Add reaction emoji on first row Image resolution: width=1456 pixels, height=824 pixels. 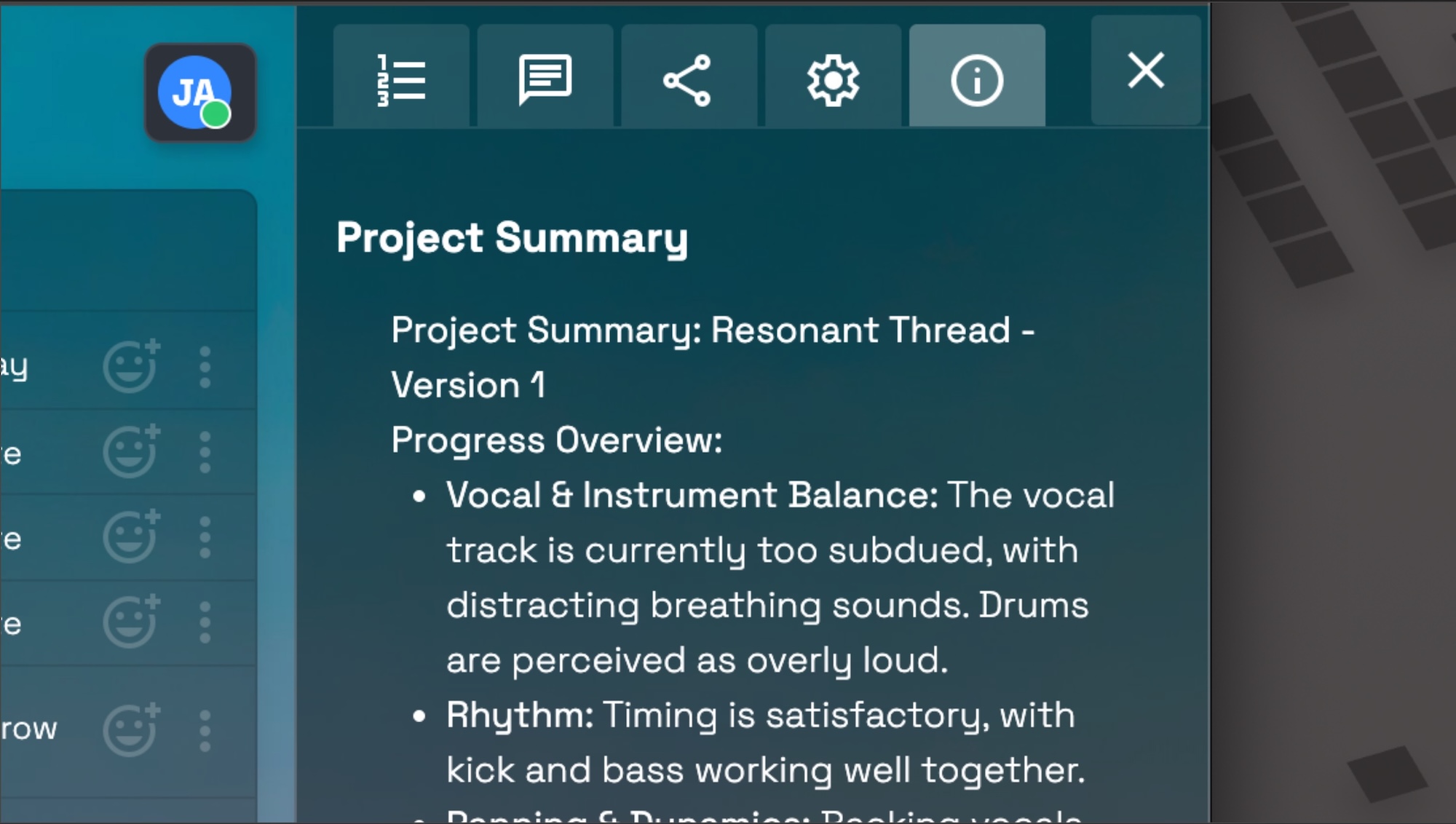click(132, 366)
